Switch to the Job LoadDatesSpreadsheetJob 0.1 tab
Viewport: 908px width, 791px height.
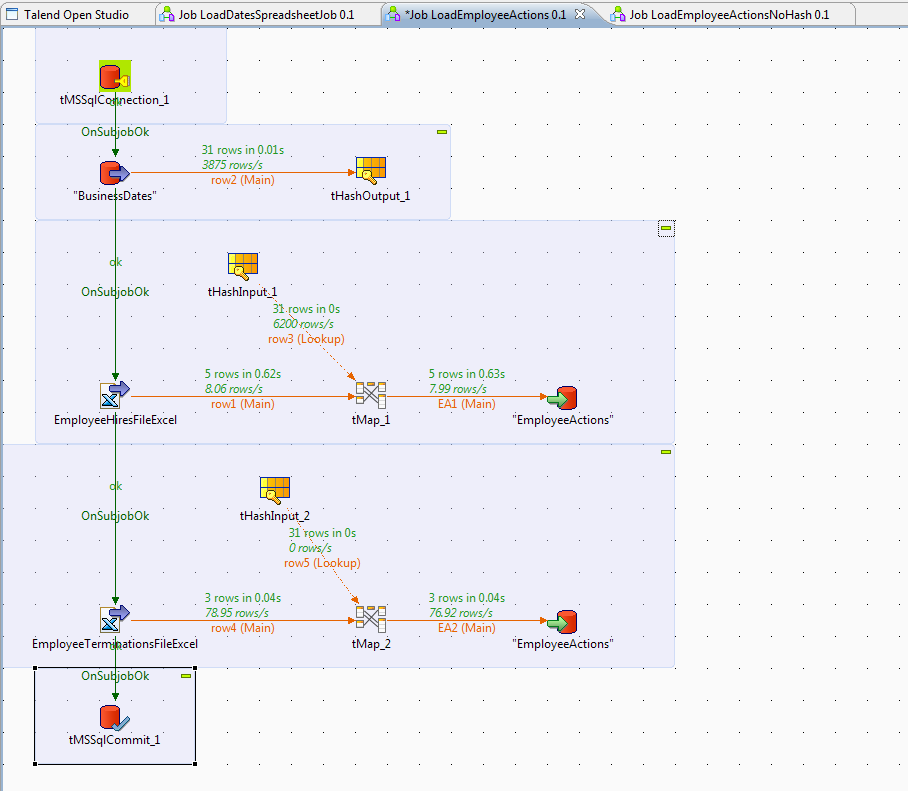tap(263, 15)
